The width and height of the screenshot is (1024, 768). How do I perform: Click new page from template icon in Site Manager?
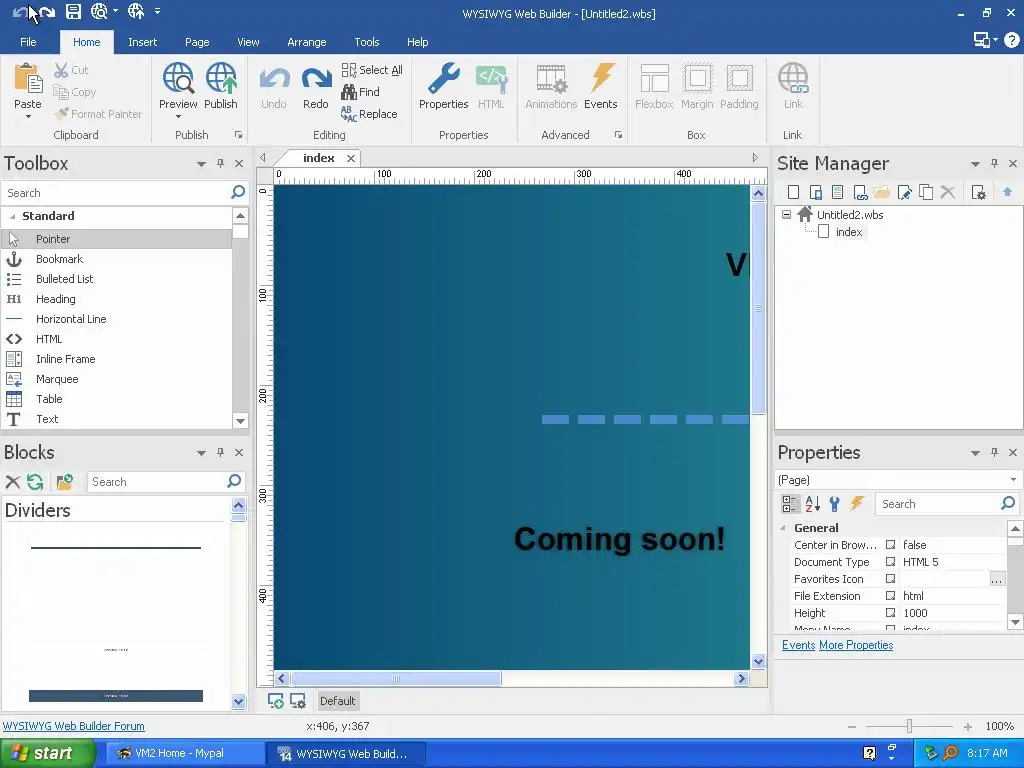837,192
